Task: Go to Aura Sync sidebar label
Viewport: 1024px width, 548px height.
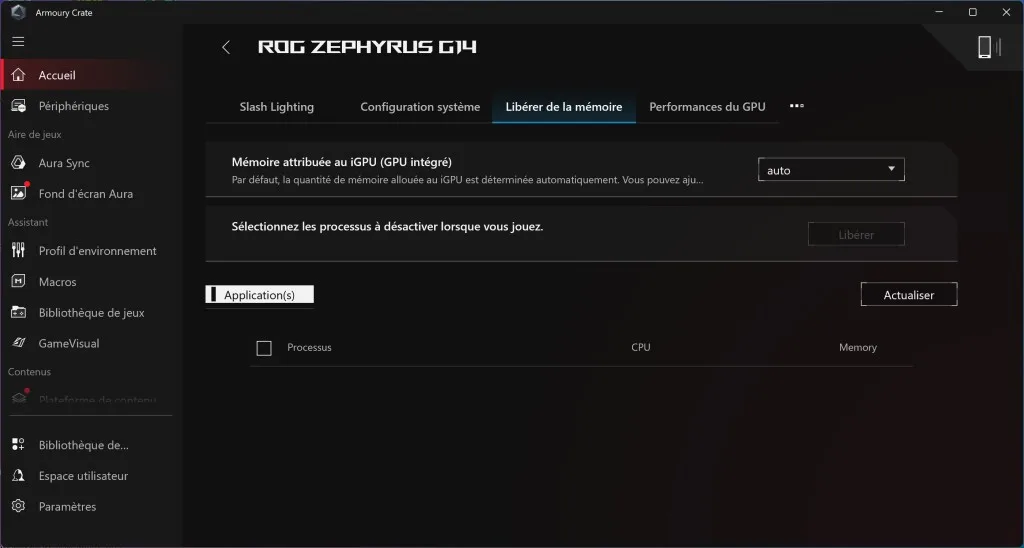Action: tap(64, 163)
